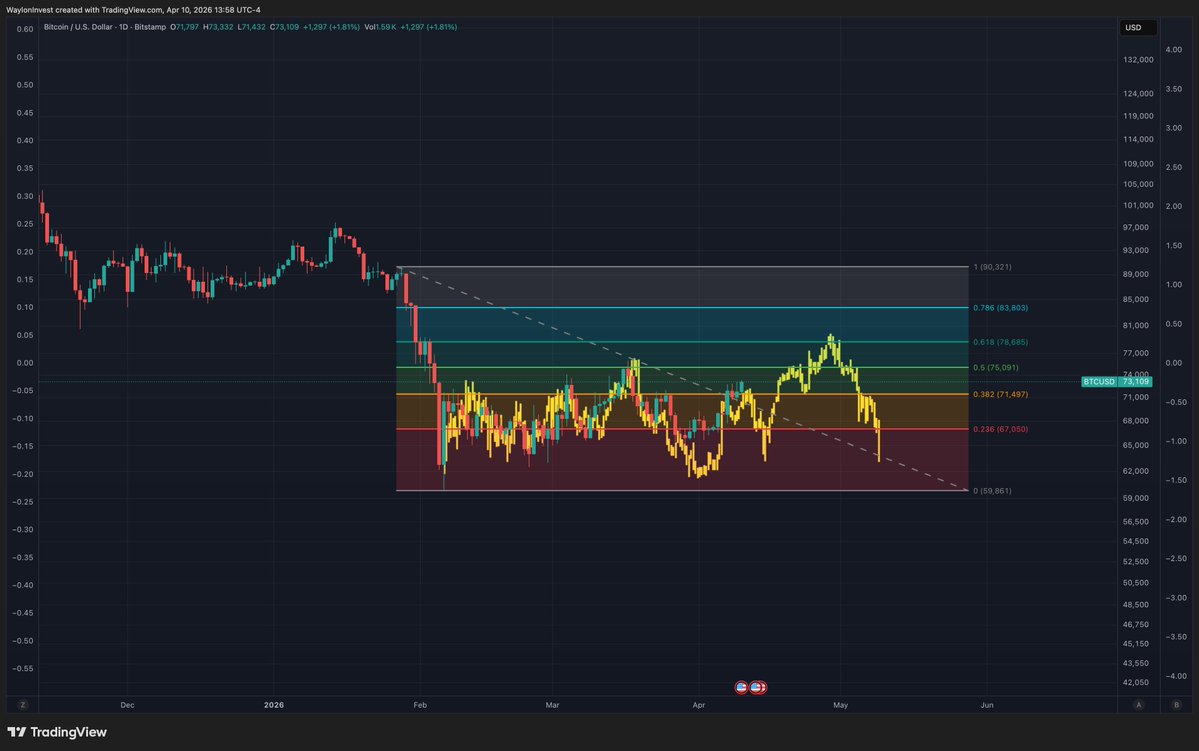Open the USD currency selector

tap(1138, 28)
